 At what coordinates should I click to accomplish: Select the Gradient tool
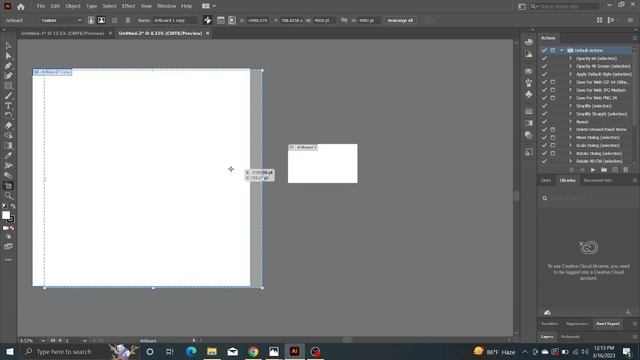[x=8, y=145]
